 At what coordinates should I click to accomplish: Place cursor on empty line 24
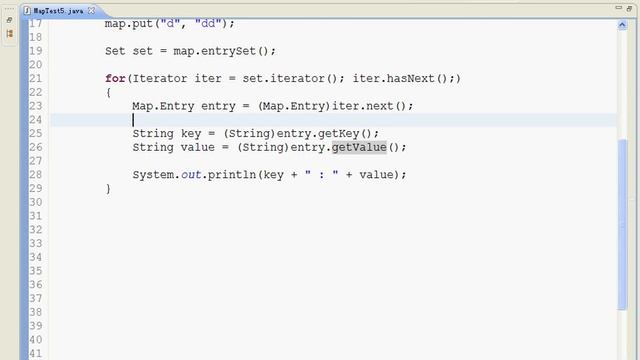pyautogui.click(x=333, y=120)
